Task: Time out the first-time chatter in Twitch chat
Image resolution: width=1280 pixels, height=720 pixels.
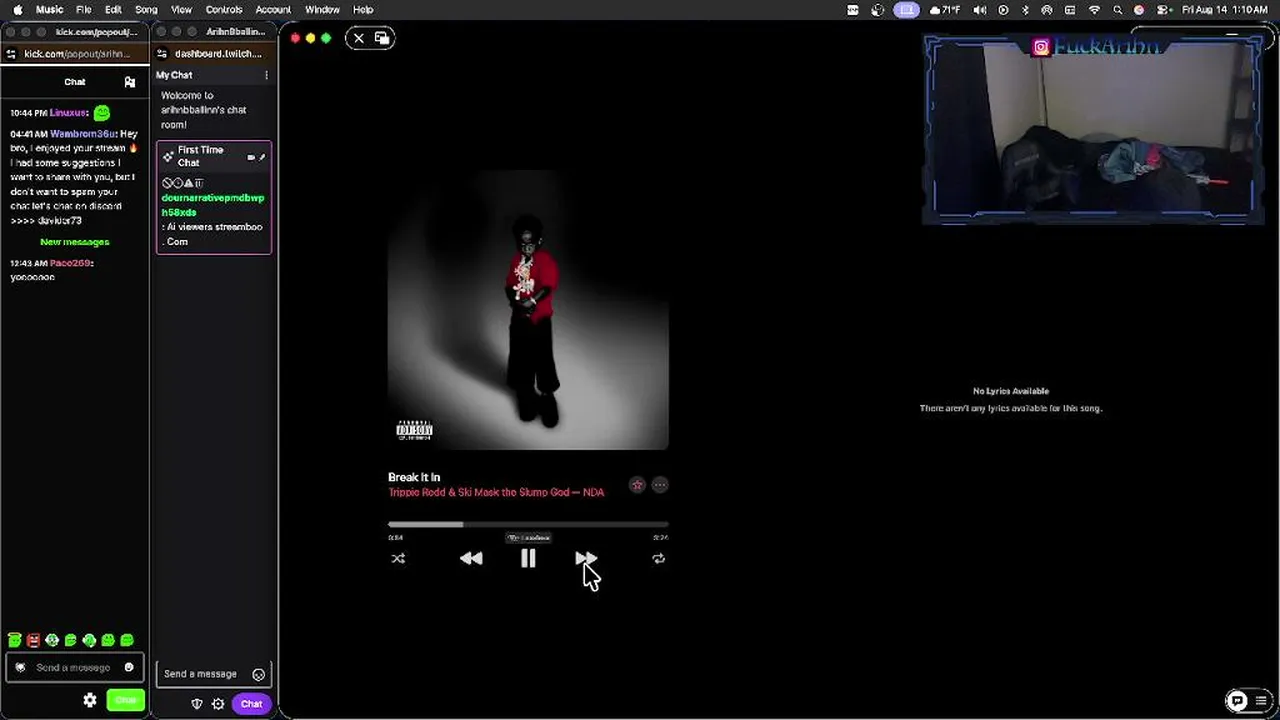Action: (x=177, y=183)
